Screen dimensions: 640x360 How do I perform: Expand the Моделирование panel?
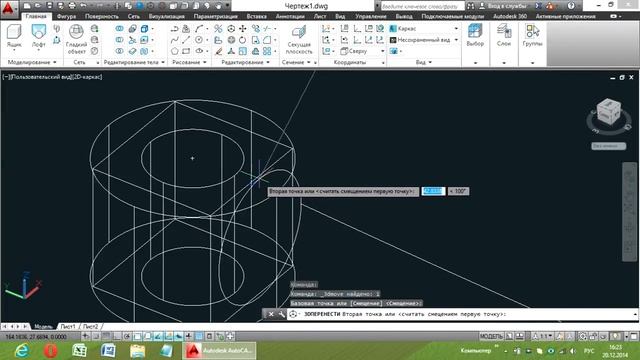[32, 62]
